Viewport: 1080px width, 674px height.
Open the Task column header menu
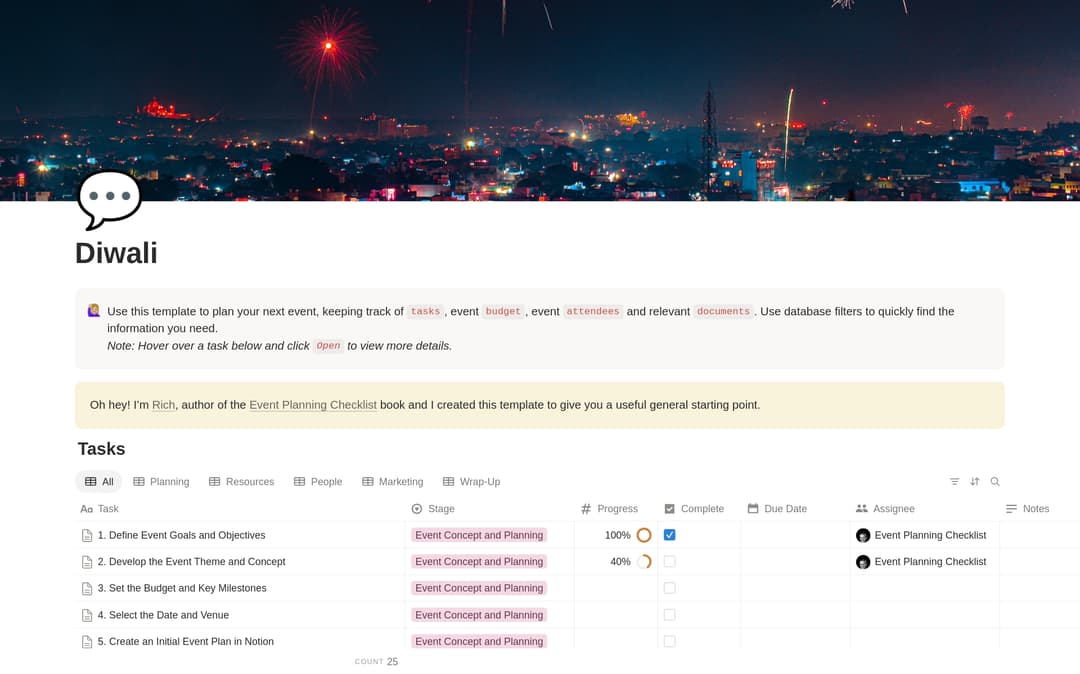click(x=240, y=509)
